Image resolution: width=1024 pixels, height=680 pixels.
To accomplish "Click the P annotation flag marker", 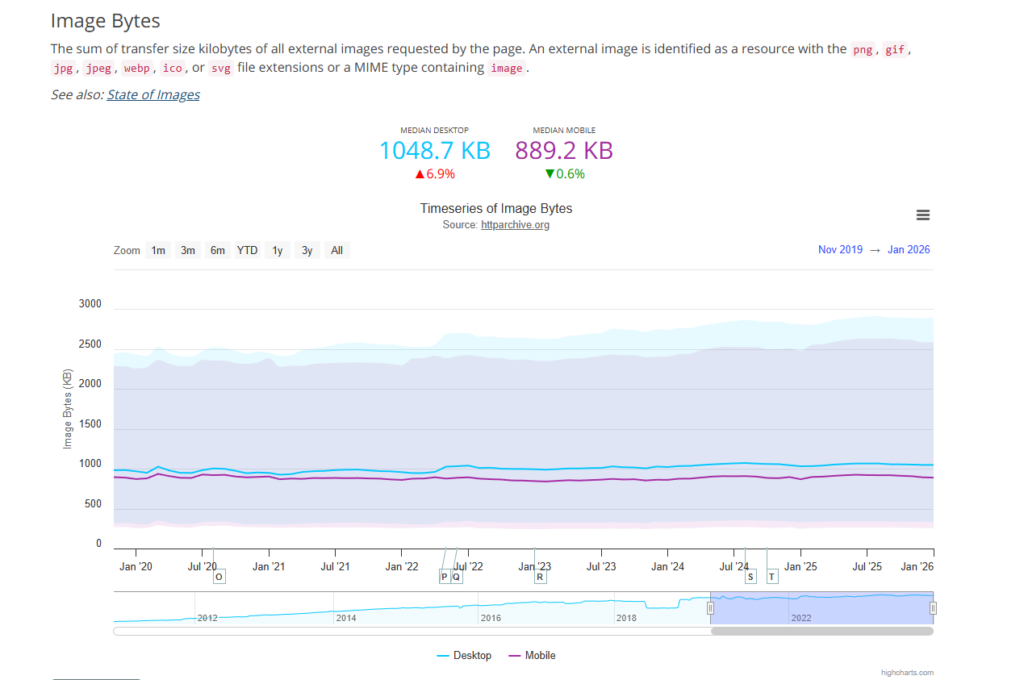I will [x=444, y=576].
